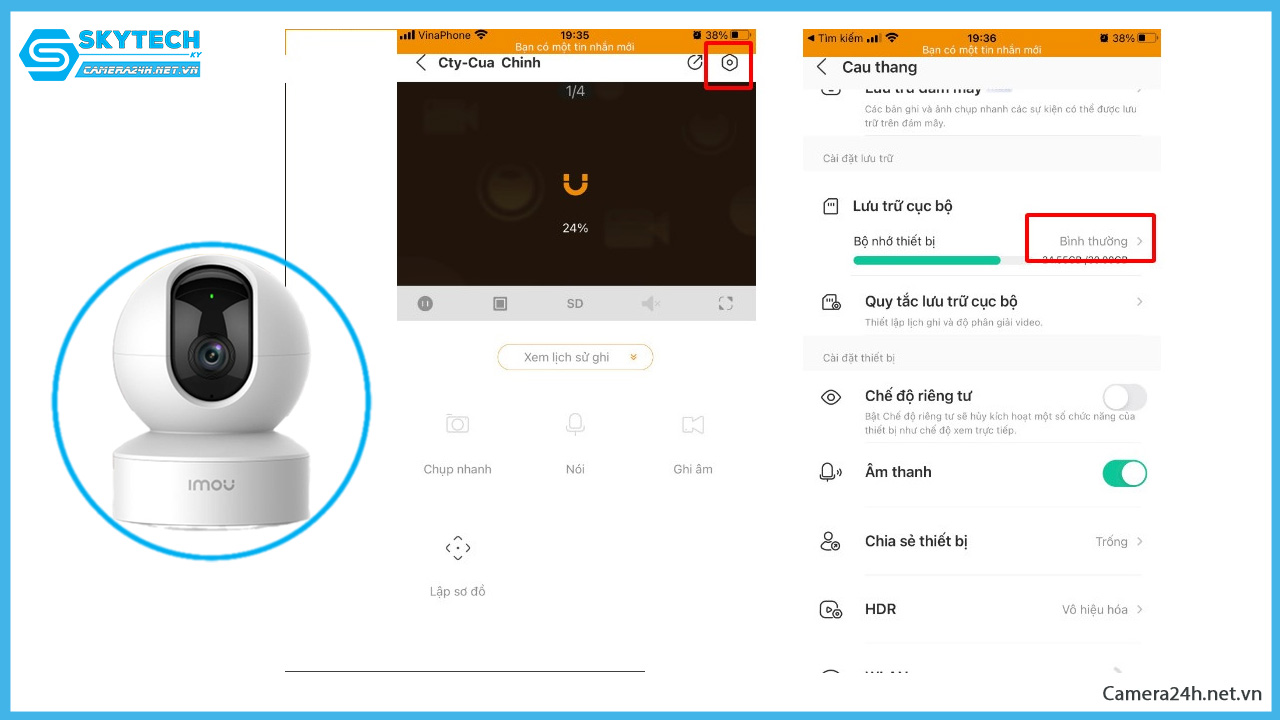Go back from Cty-Cua Chinh screen
The image size is (1280, 720).
pyautogui.click(x=421, y=63)
